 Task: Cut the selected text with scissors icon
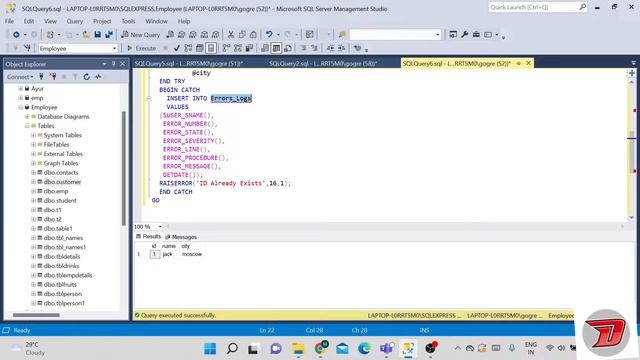pyautogui.click(x=231, y=35)
